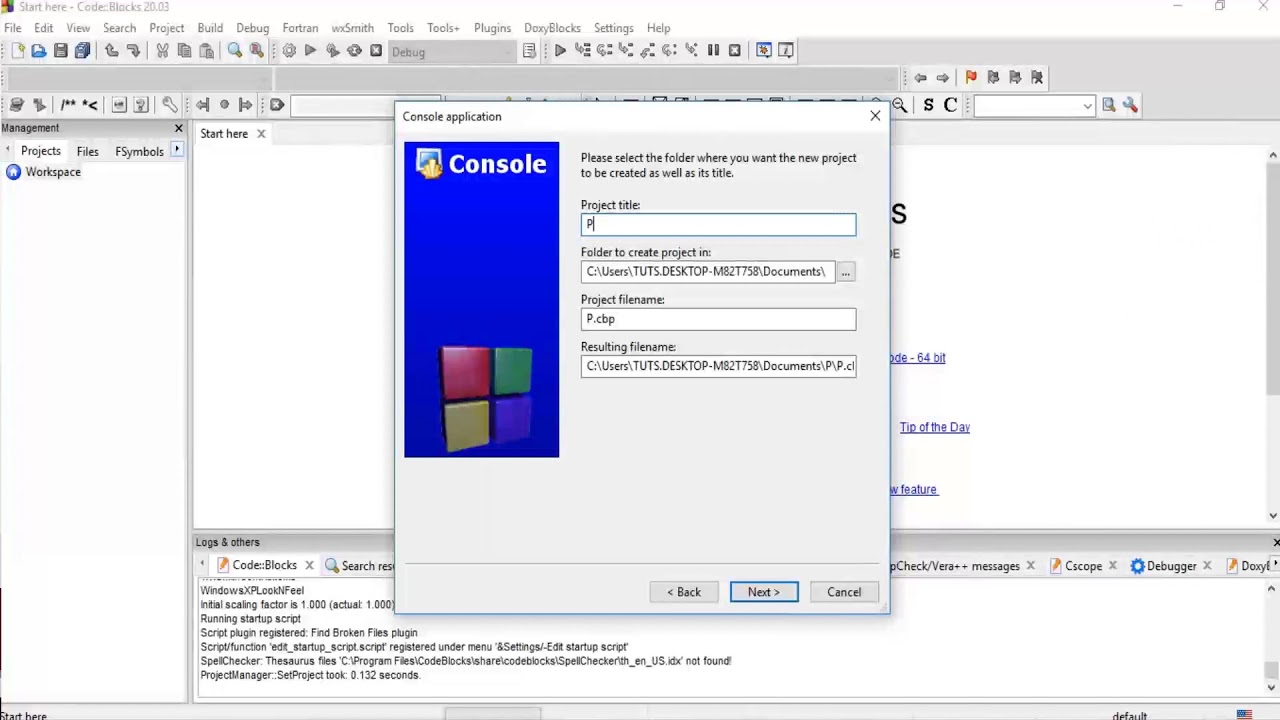Click the Build gear icon
The height and width of the screenshot is (720, 1280).
289,51
